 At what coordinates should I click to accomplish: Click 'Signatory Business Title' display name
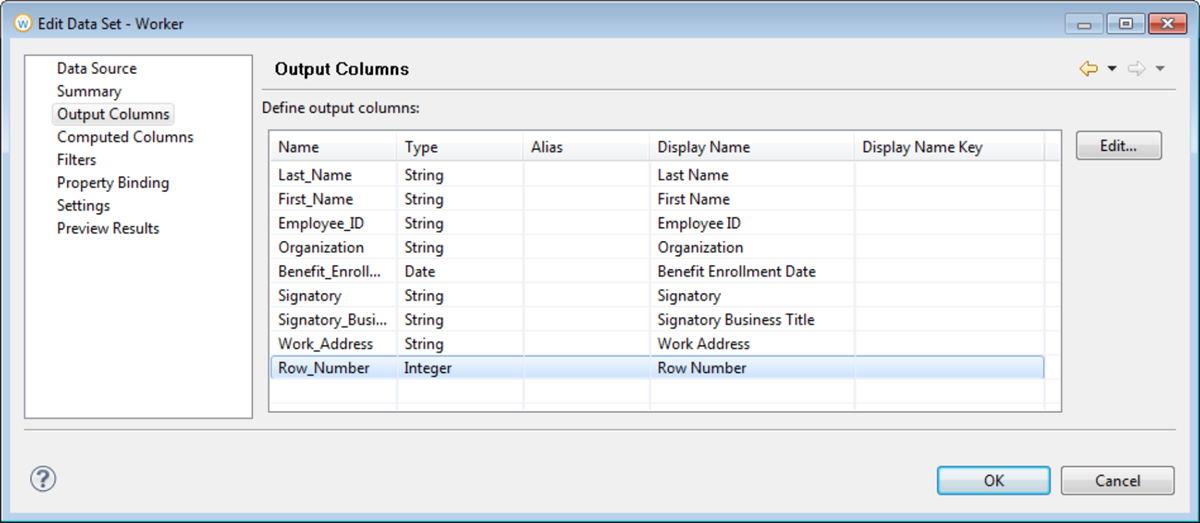click(x=752, y=319)
